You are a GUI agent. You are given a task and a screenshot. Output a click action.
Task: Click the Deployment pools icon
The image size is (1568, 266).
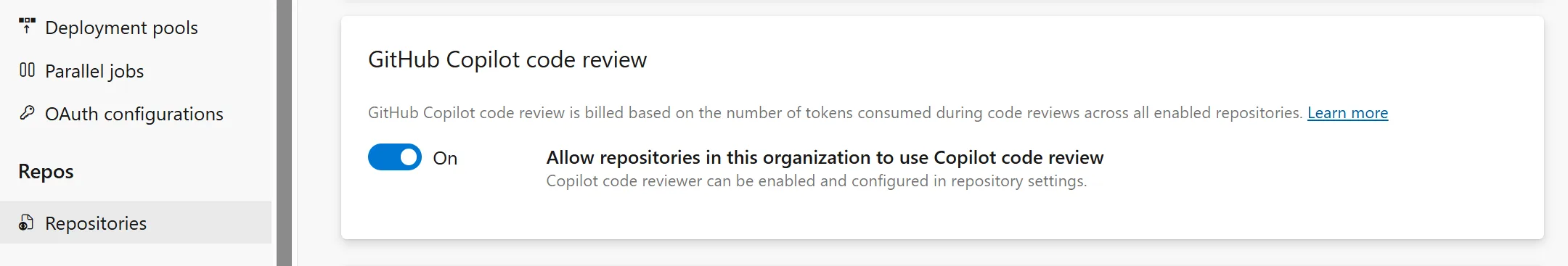pyautogui.click(x=27, y=26)
